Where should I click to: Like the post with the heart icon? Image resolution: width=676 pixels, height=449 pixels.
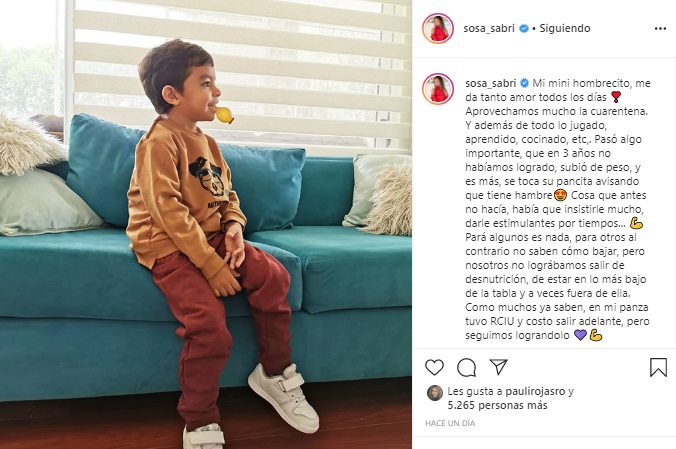434,367
